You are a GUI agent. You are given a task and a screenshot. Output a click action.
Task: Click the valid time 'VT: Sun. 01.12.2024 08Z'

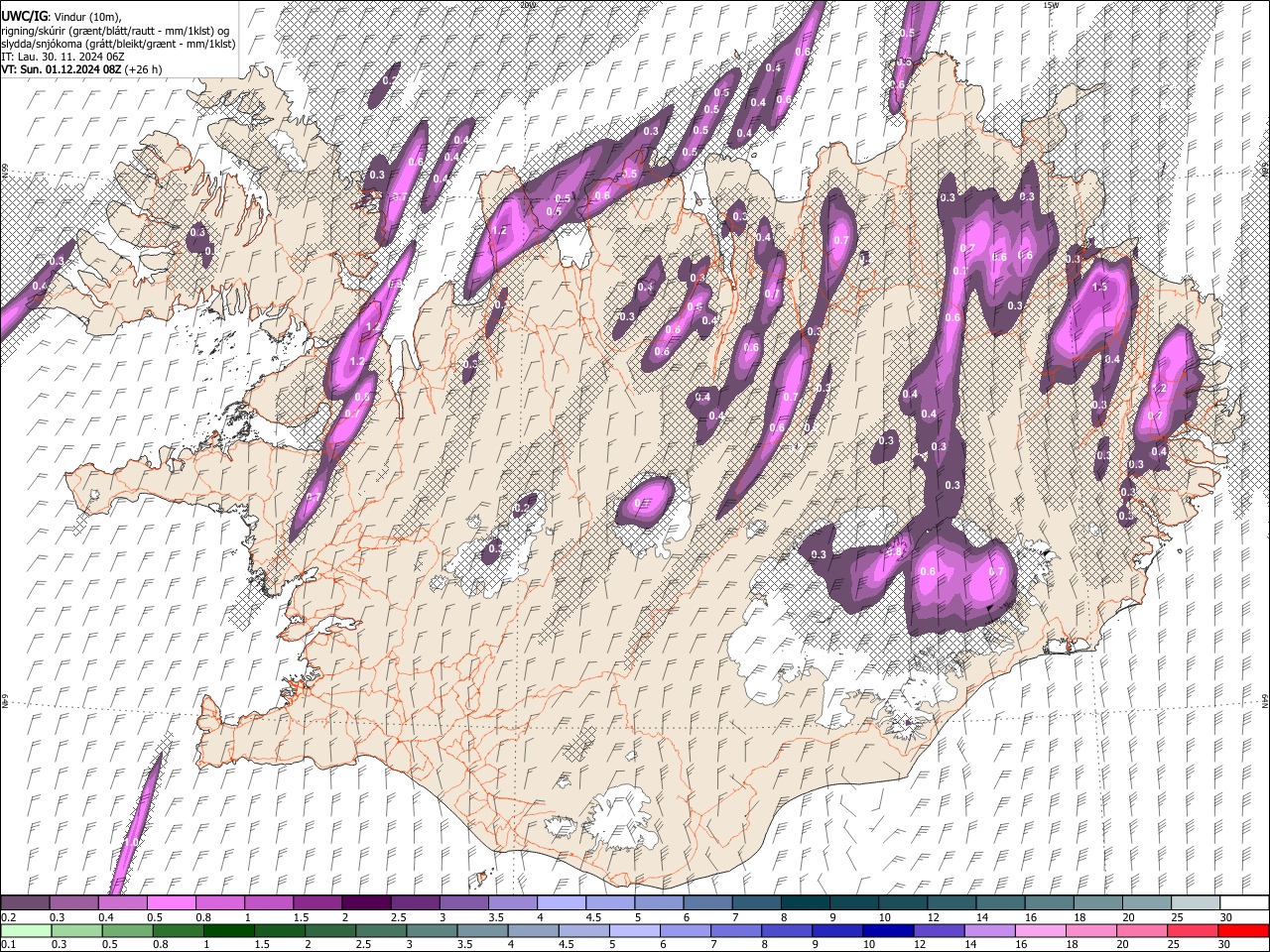61,69
